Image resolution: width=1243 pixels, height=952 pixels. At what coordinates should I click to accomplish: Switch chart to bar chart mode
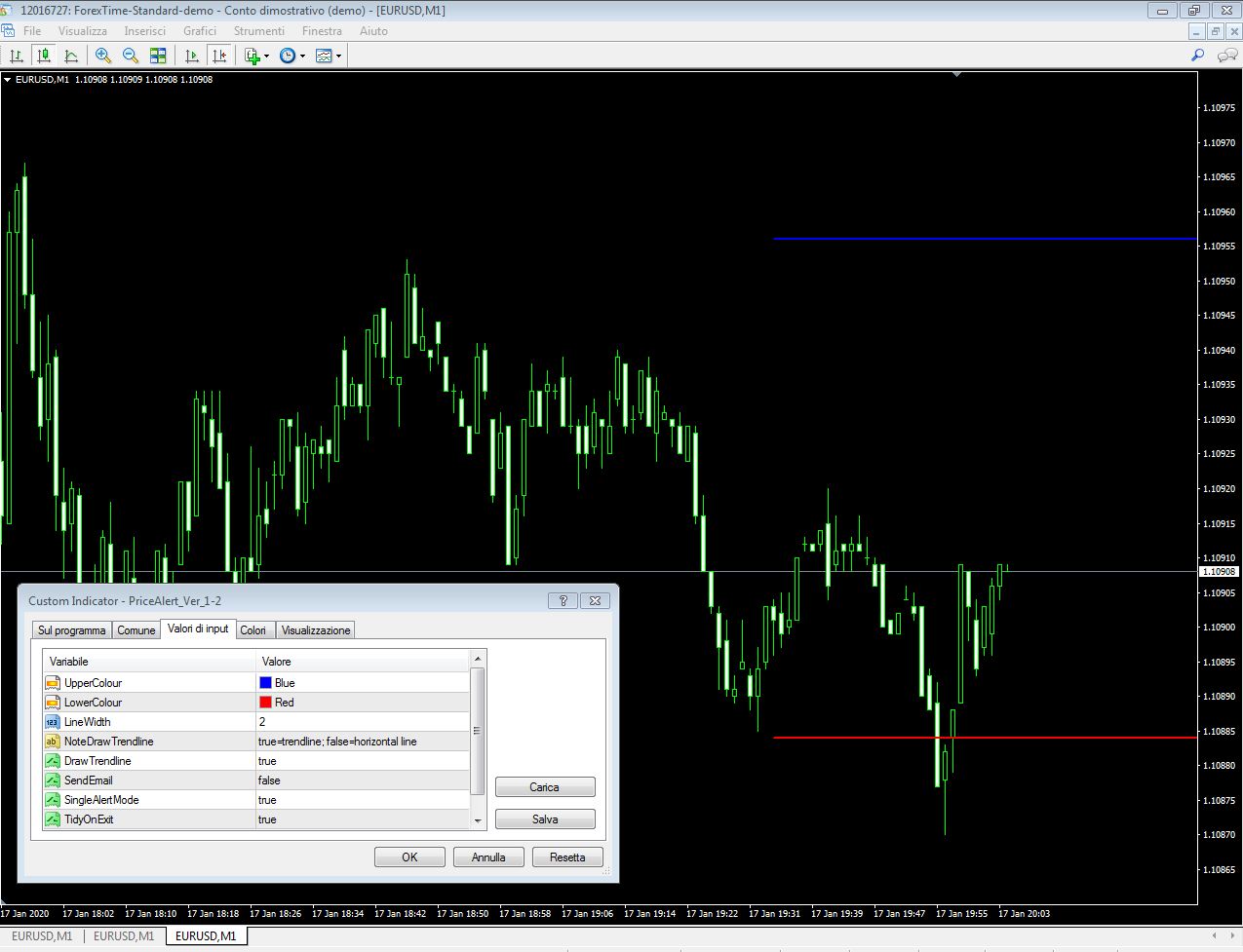[16, 56]
